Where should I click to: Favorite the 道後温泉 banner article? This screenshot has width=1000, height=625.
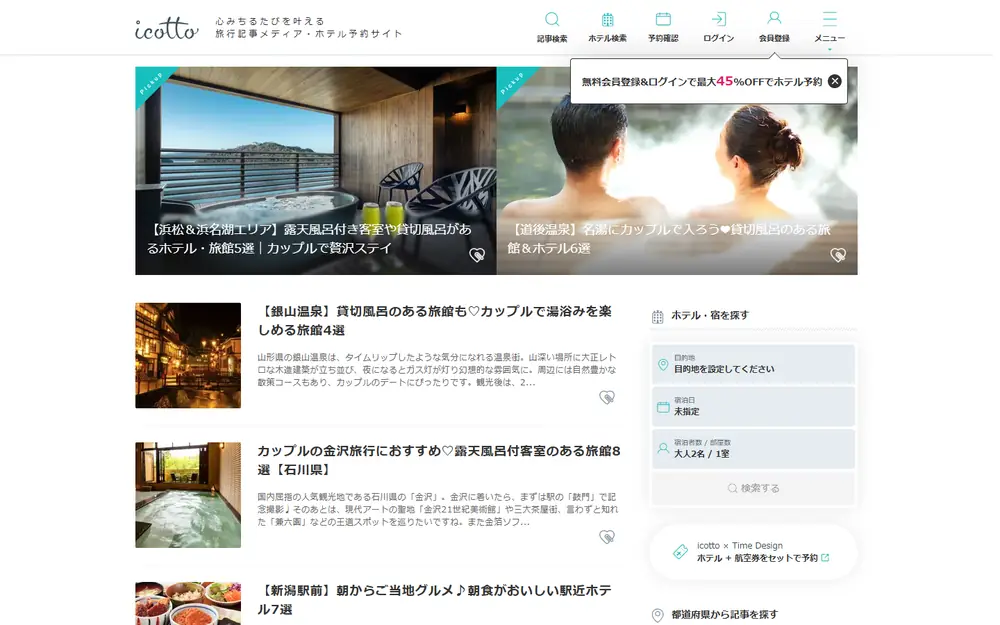point(838,255)
